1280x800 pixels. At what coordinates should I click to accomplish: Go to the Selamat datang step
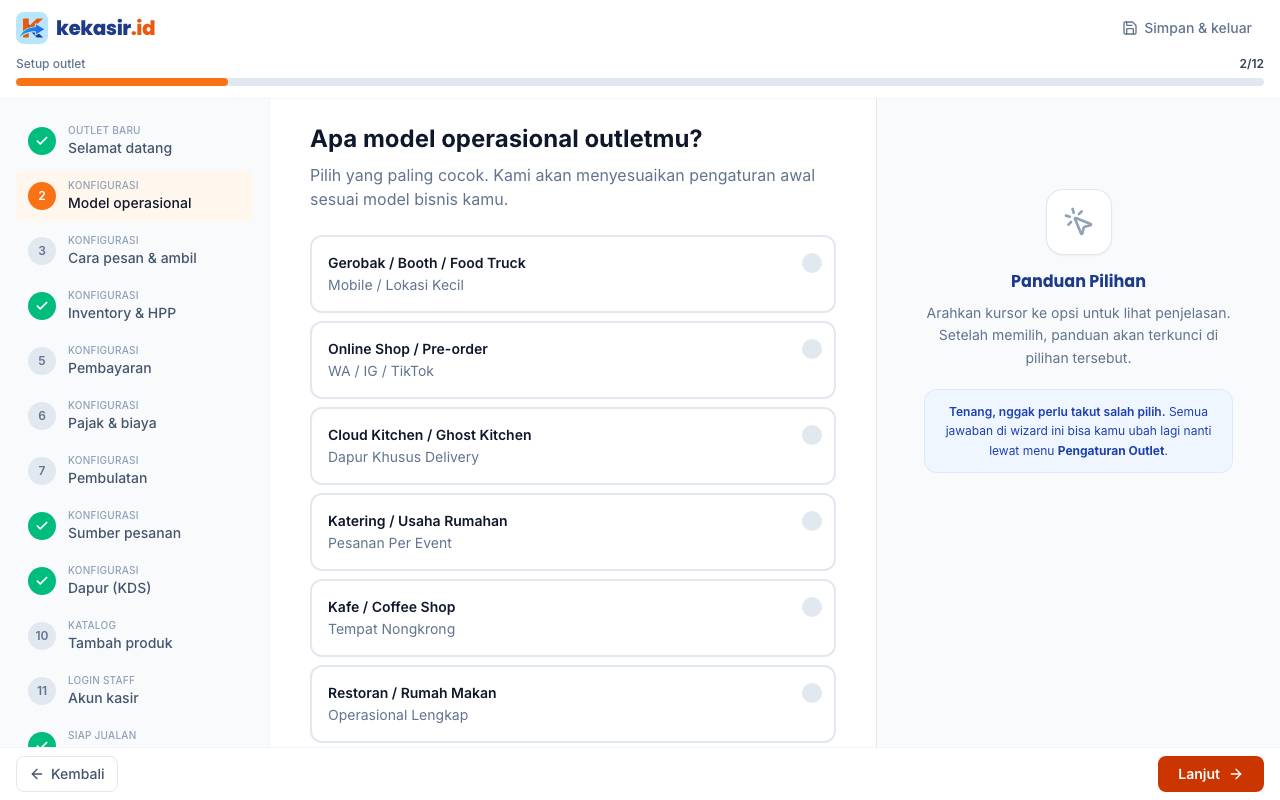(x=134, y=141)
